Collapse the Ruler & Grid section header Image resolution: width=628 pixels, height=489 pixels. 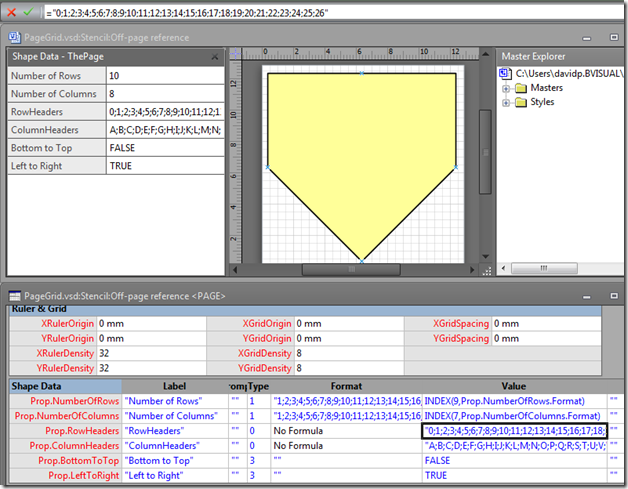40,309
